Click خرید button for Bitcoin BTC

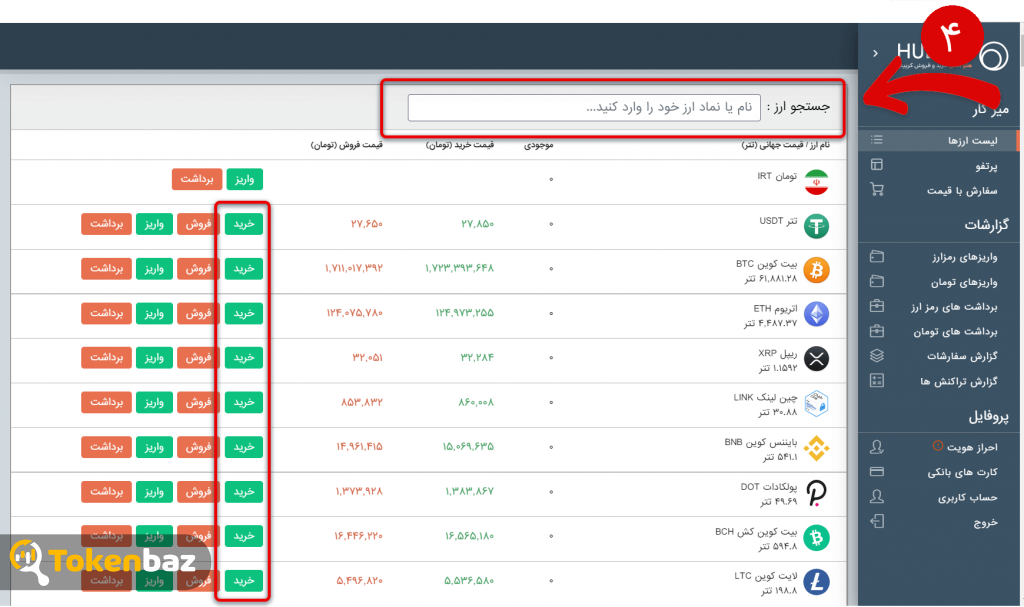pyautogui.click(x=244, y=269)
